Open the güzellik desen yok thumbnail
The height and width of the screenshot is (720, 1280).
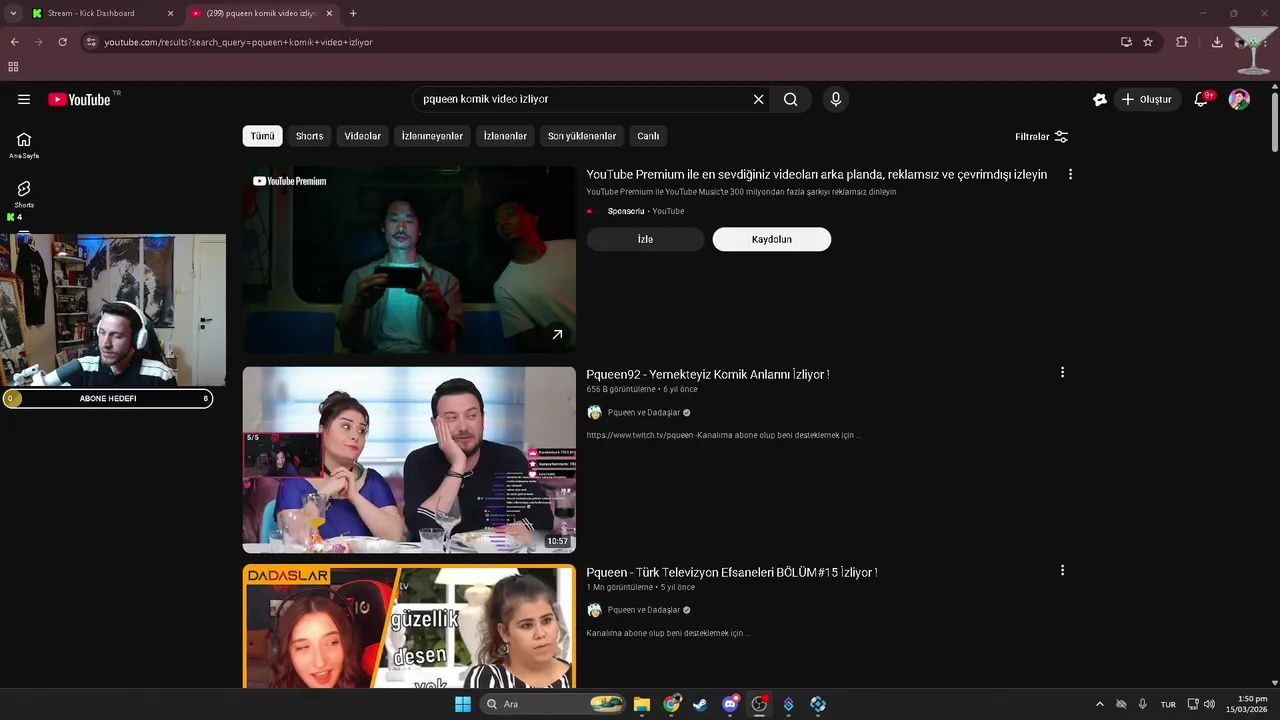click(x=409, y=626)
